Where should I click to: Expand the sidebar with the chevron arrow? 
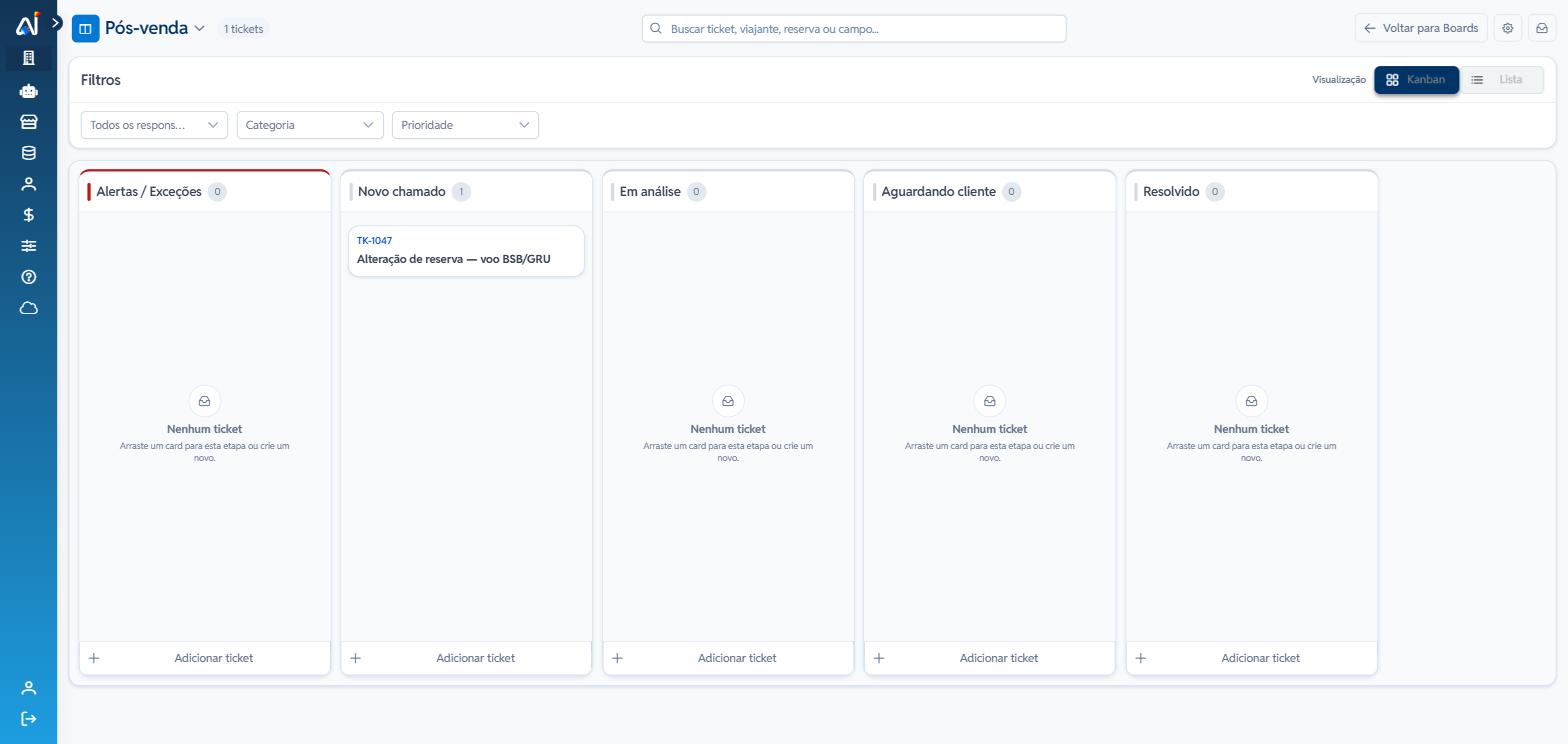click(56, 22)
